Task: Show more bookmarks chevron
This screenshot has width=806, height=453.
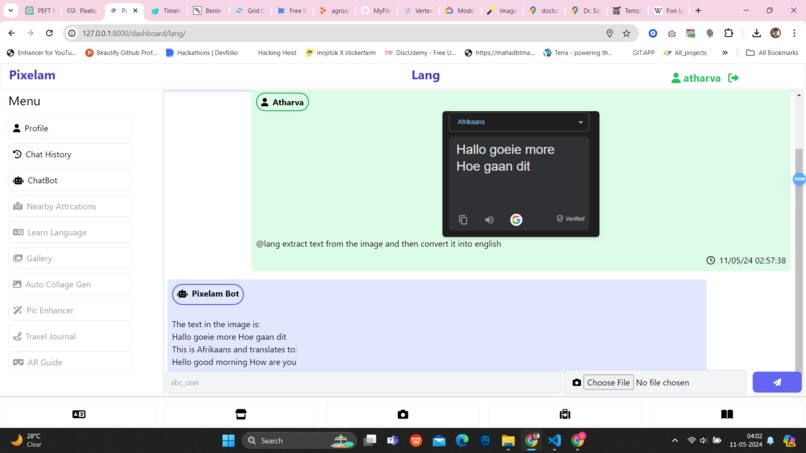Action: 725,52
